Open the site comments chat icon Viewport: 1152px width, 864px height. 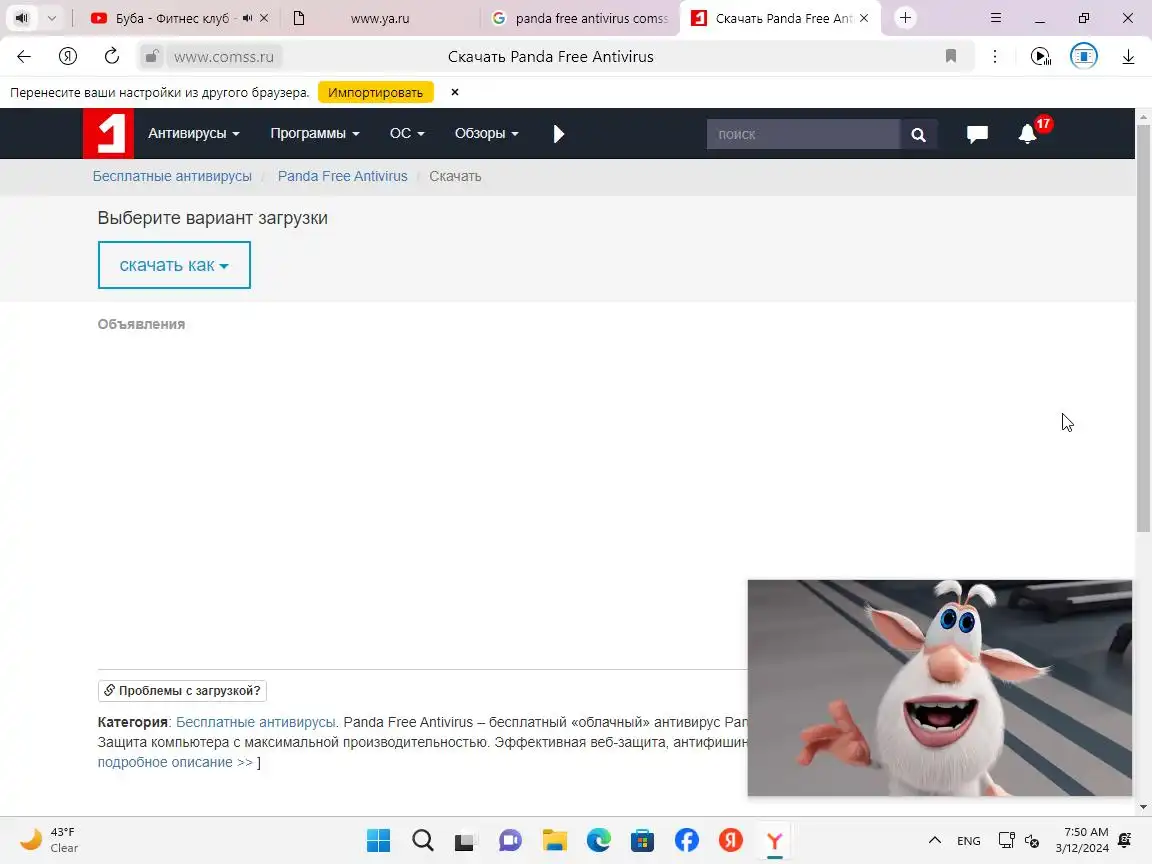tap(977, 134)
